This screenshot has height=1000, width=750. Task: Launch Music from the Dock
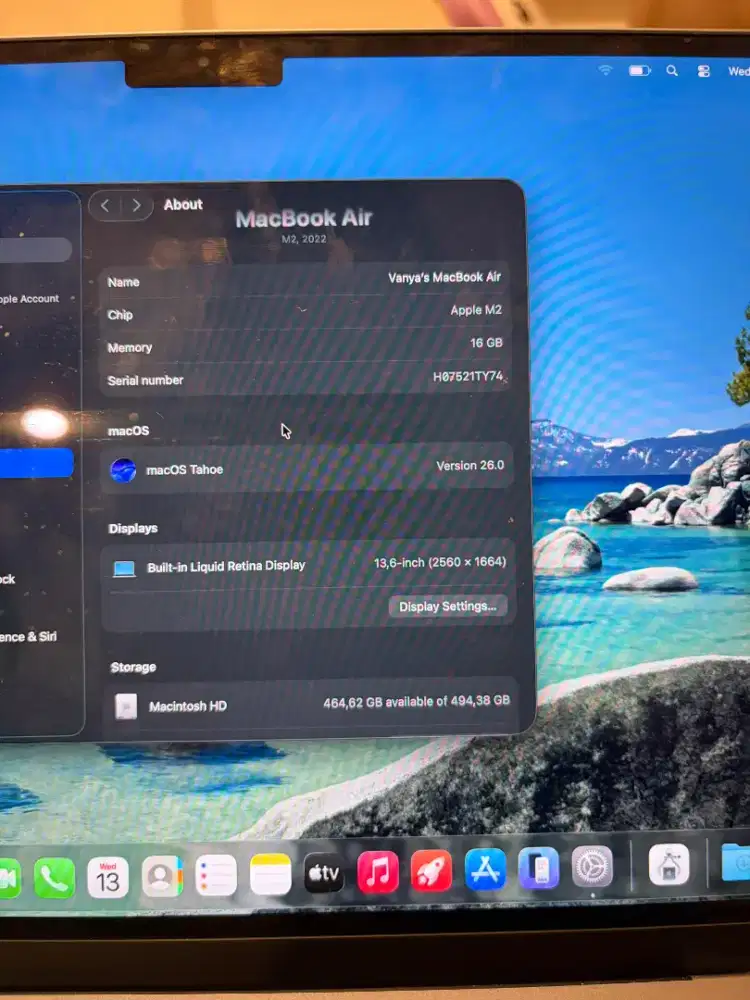click(378, 872)
